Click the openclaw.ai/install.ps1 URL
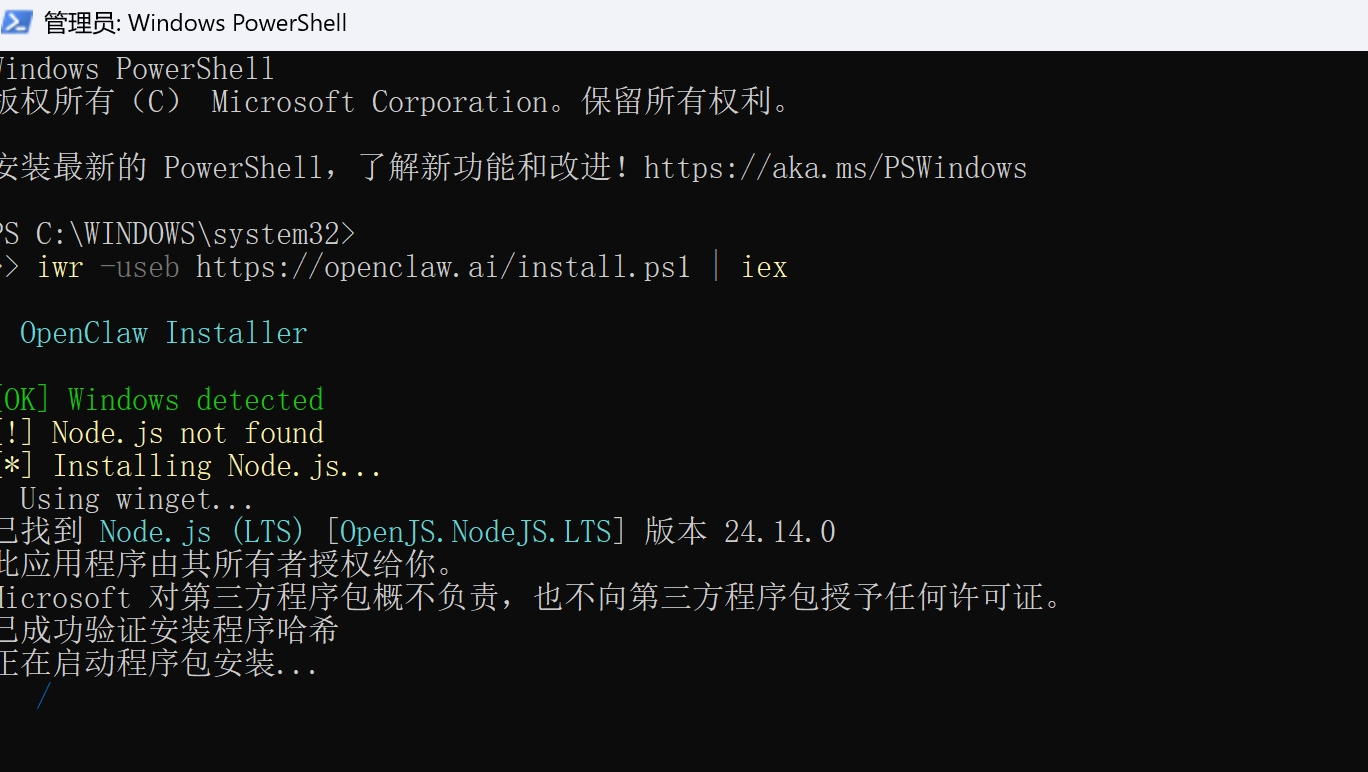Viewport: 1368px width, 772px height. point(443,268)
